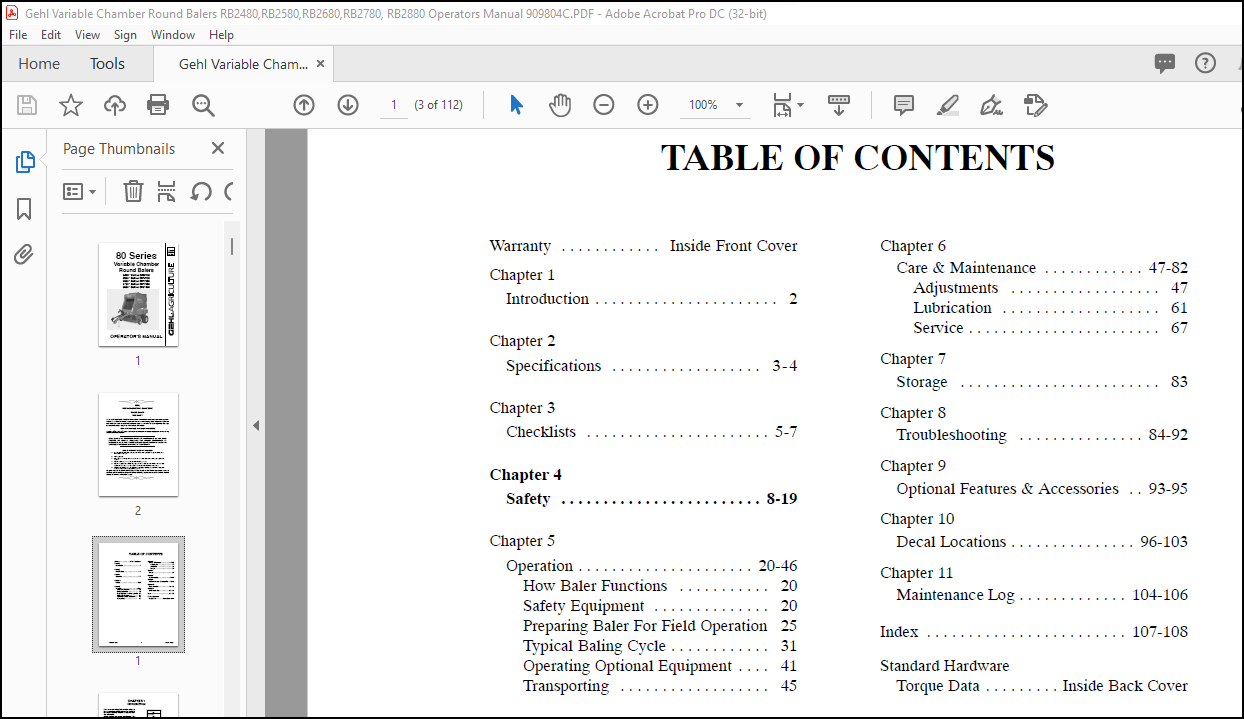This screenshot has height=719, width=1244.
Task: Select the table of contents thumbnail
Action: [138, 594]
